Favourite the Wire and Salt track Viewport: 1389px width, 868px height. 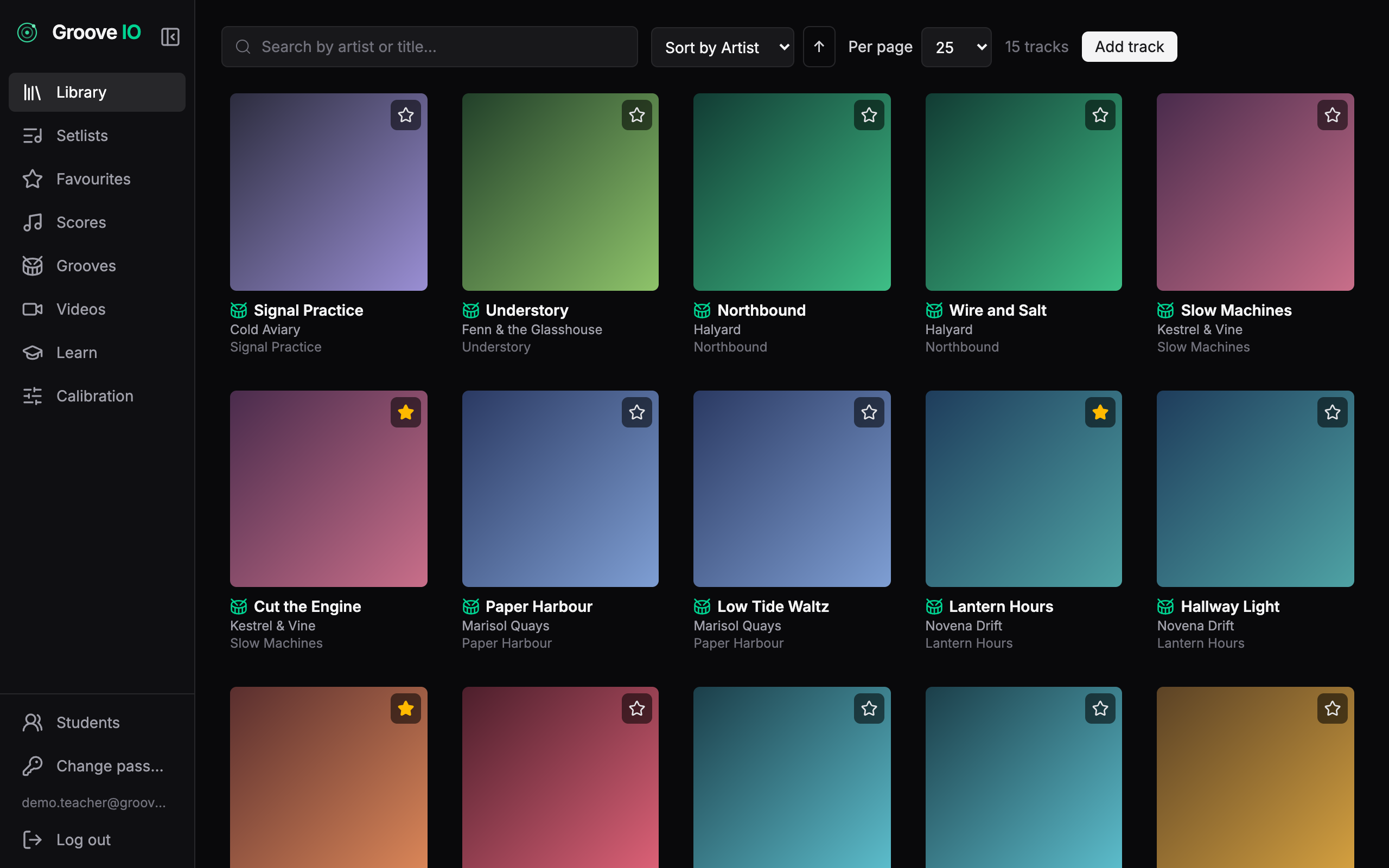[x=1100, y=115]
